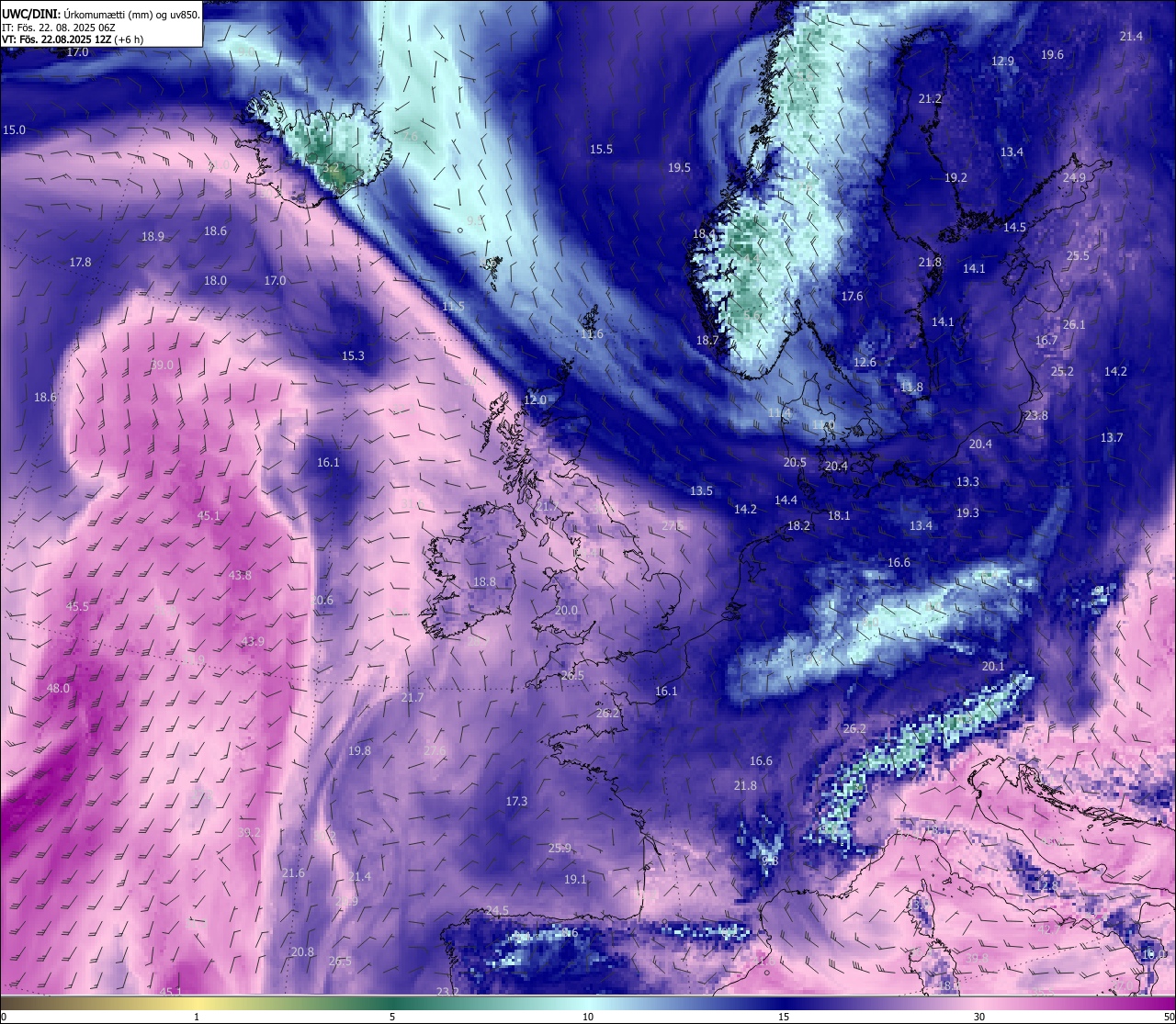1176x1024 pixels.
Task: Click the map value 12.6
Action: click(865, 363)
